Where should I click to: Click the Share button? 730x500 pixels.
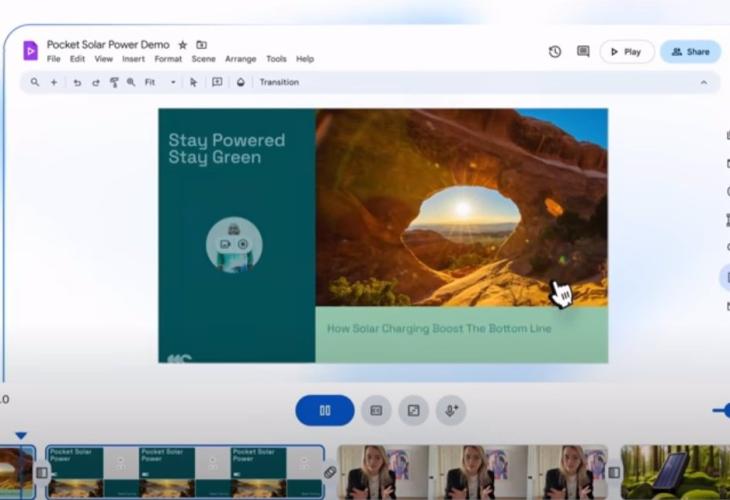(690, 52)
